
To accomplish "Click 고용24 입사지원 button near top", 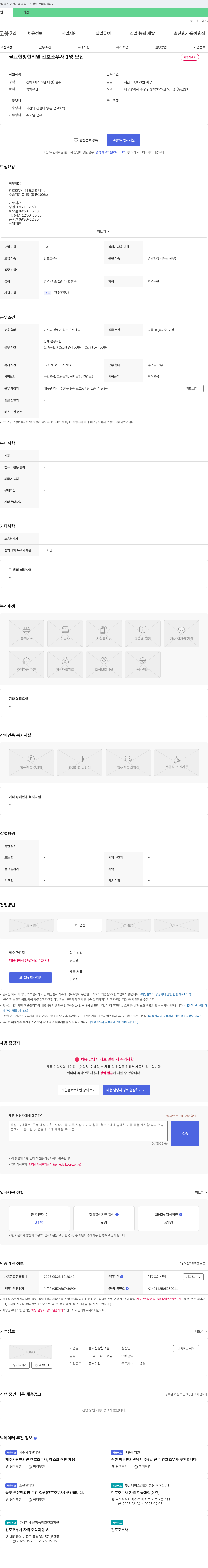I will [x=123, y=140].
